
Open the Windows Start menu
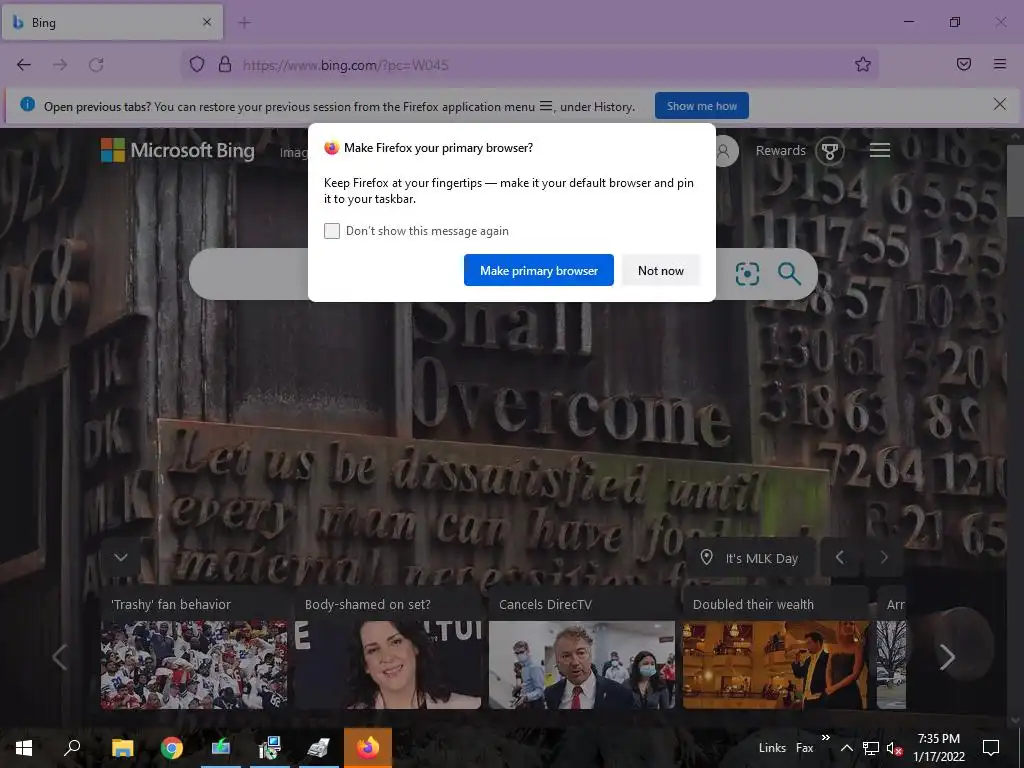click(x=24, y=748)
